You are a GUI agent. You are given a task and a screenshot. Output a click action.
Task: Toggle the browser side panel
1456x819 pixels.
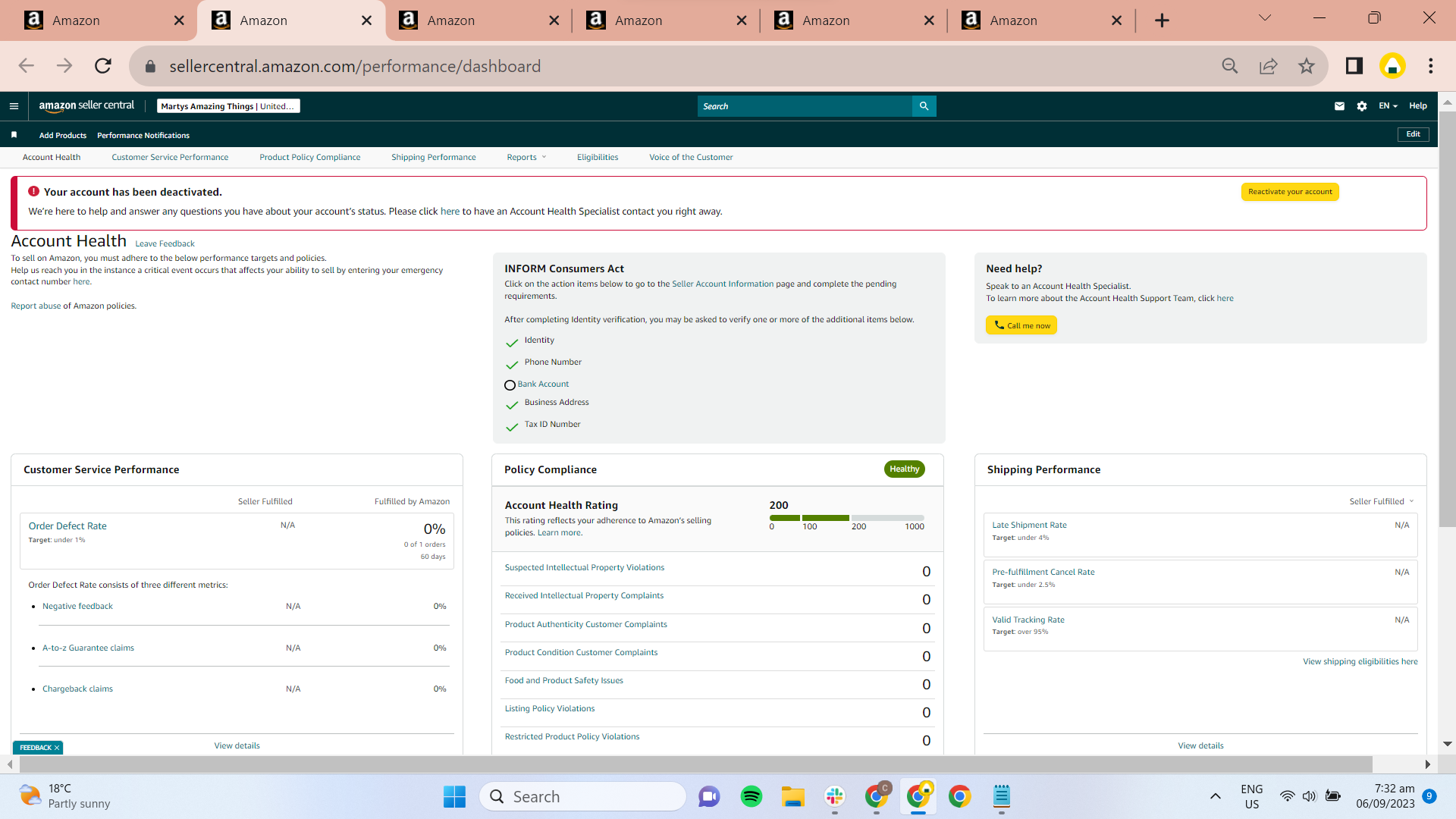pyautogui.click(x=1354, y=66)
